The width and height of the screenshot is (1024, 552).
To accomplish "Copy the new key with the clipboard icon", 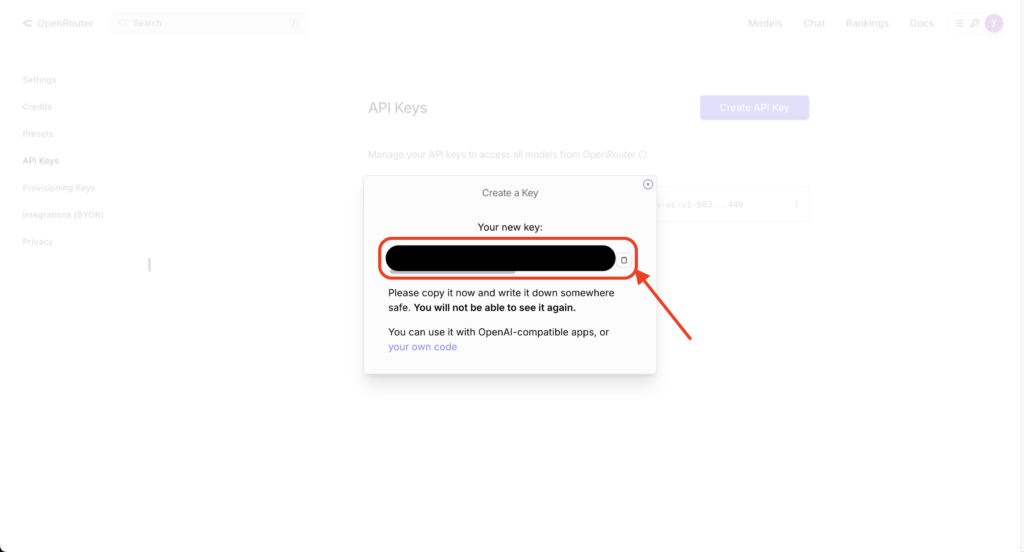I will click(x=624, y=260).
